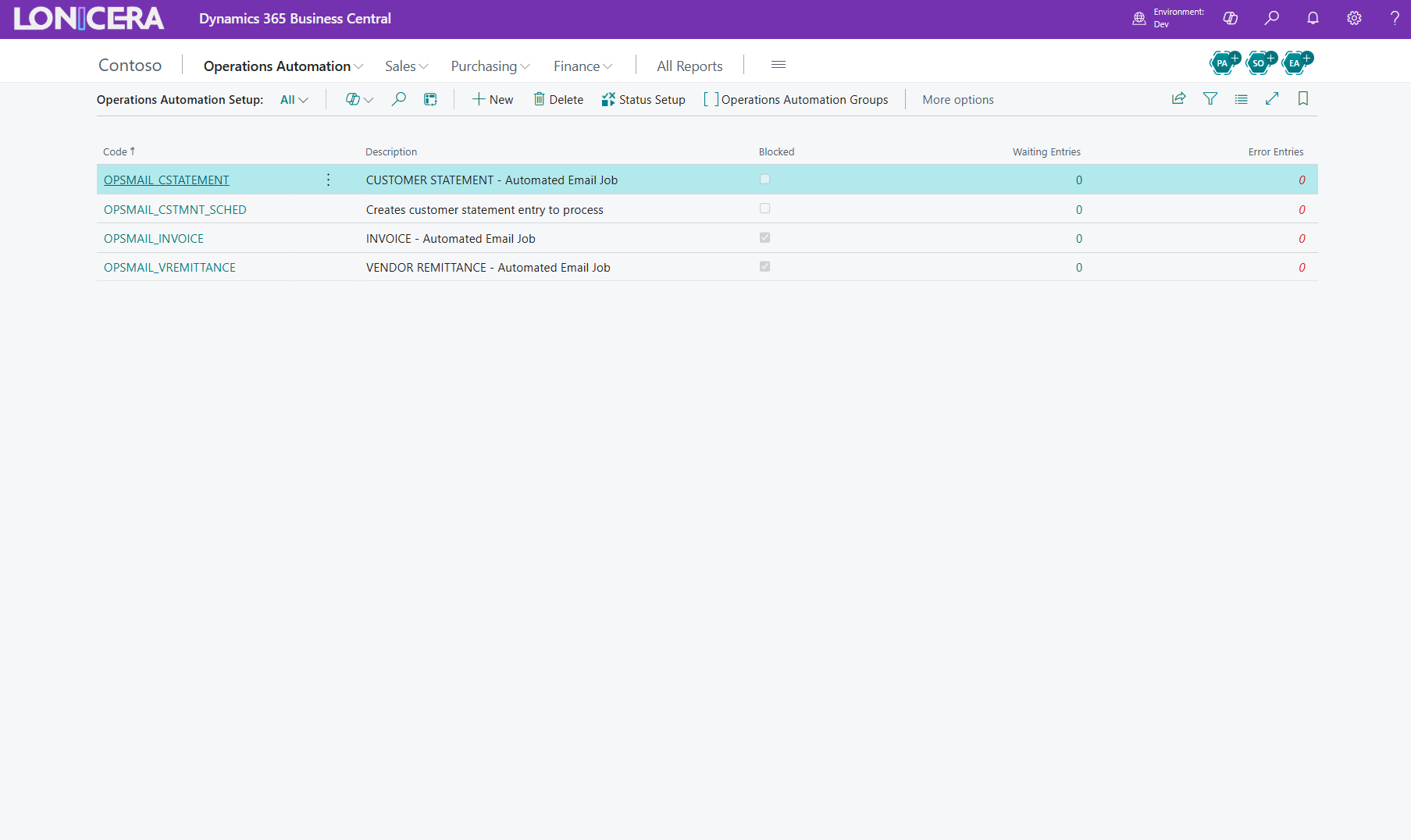The height and width of the screenshot is (840, 1411).
Task: Delete the selected record
Action: pos(558,99)
